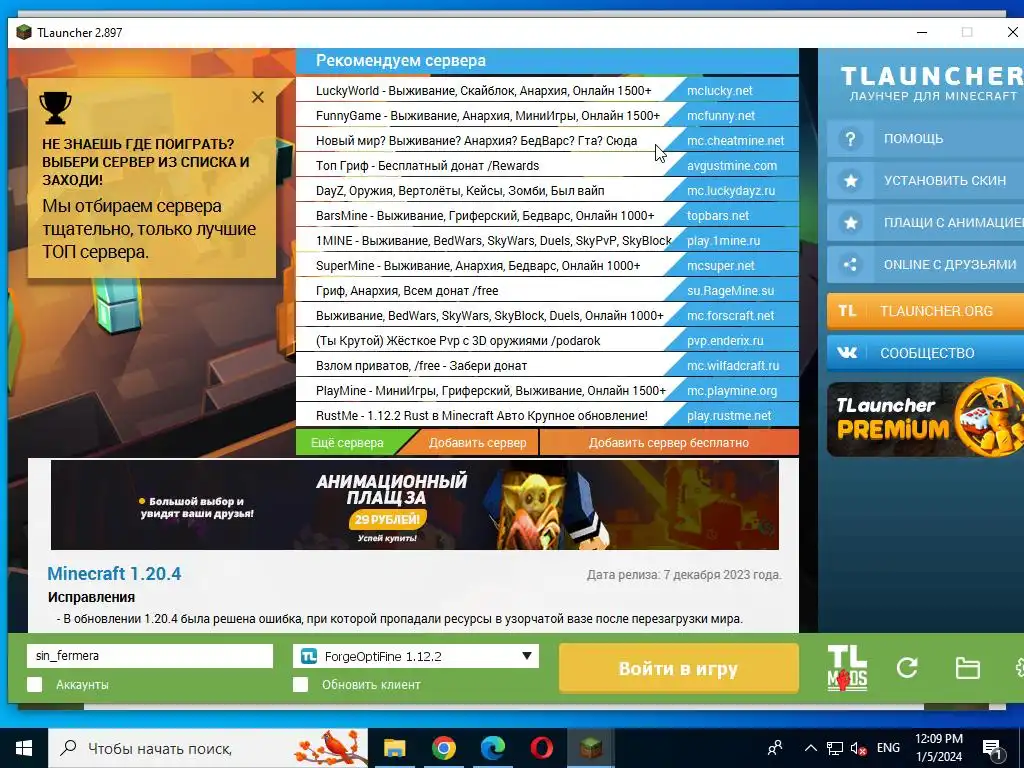Viewport: 1024px width, 768px height.
Task: Launch Opera browser from the taskbar
Action: click(541, 748)
